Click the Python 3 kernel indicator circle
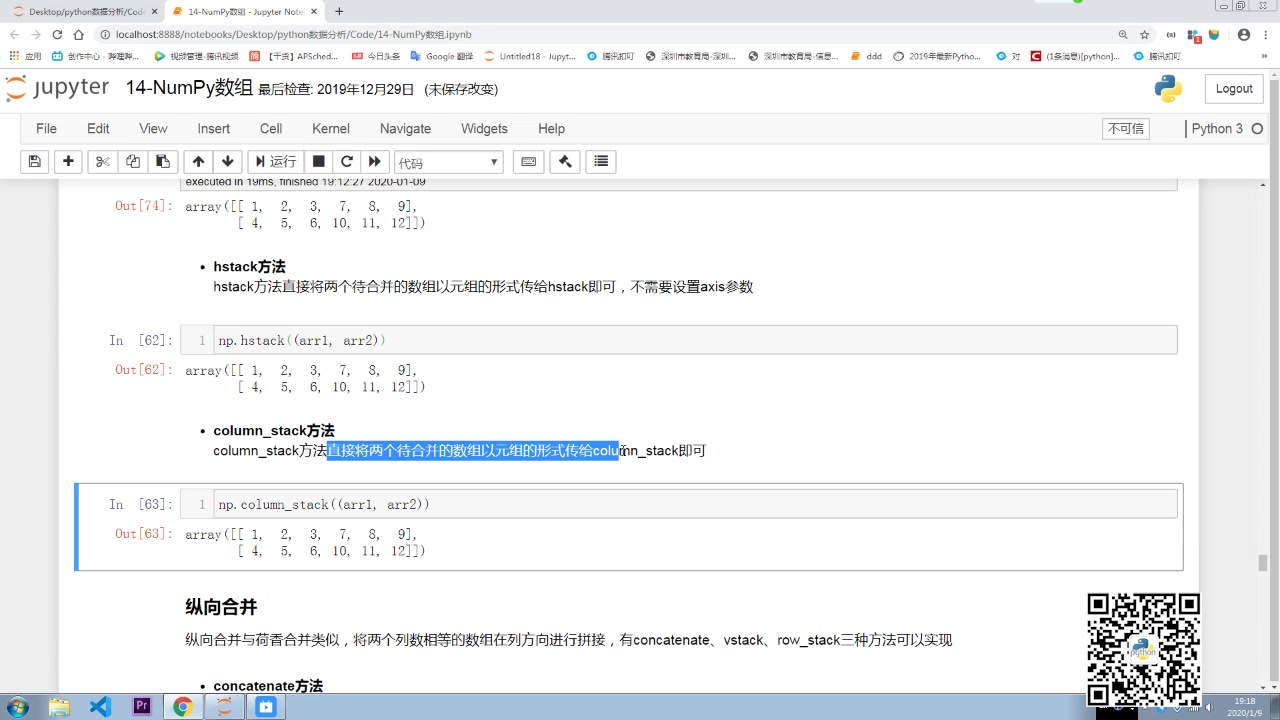1280x720 pixels. coord(1258,128)
